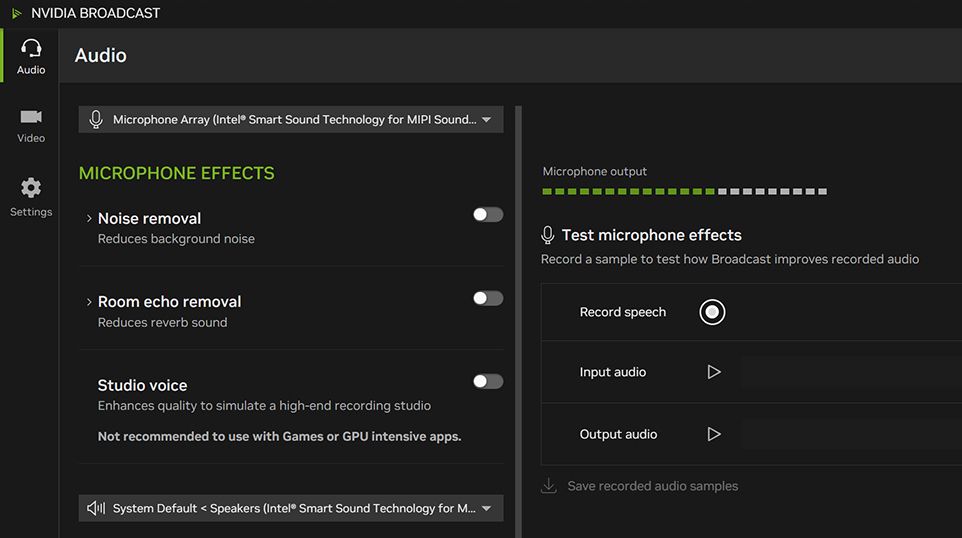
Task: Click the microphone icon beside Test microphone effects
Action: pos(548,235)
